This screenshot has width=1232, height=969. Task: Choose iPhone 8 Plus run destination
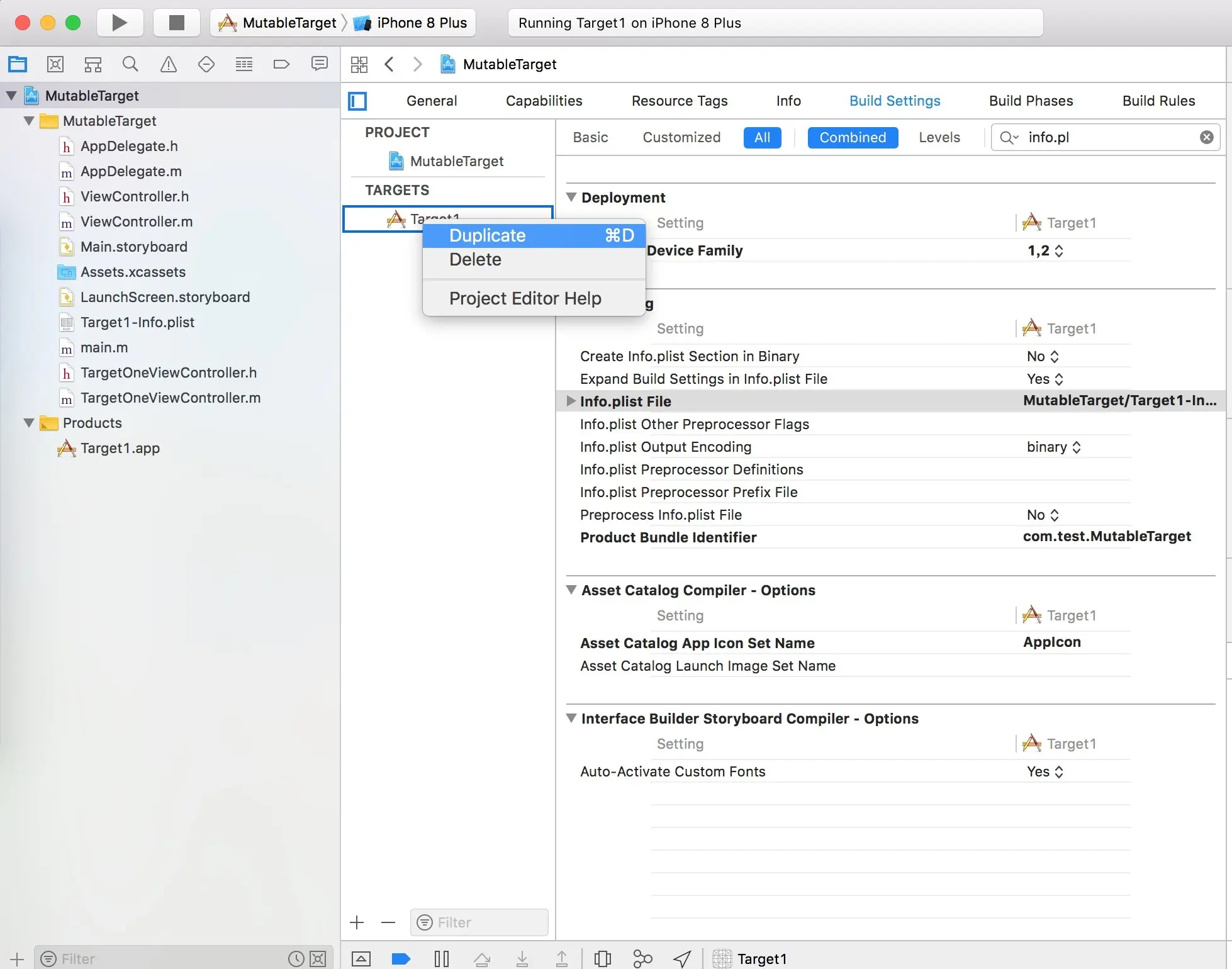tap(410, 23)
